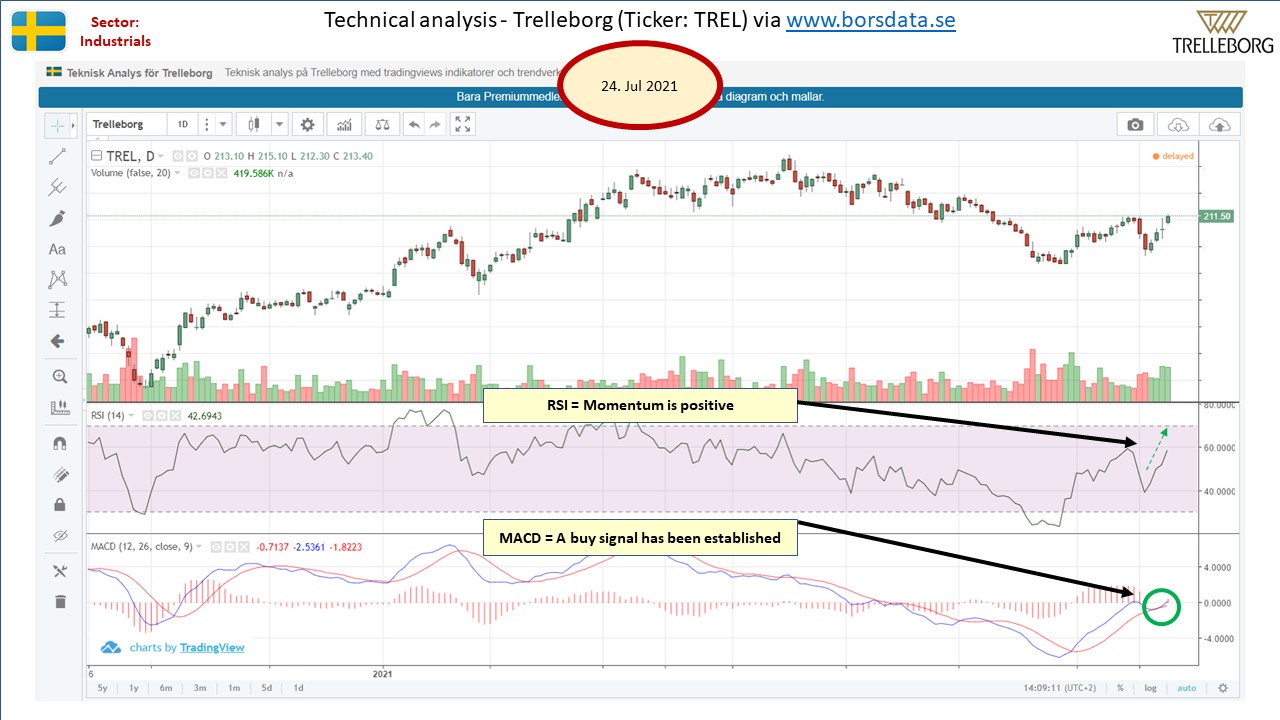1280x720 pixels.
Task: Click the Trelleborg symbol search field
Action: click(x=127, y=125)
